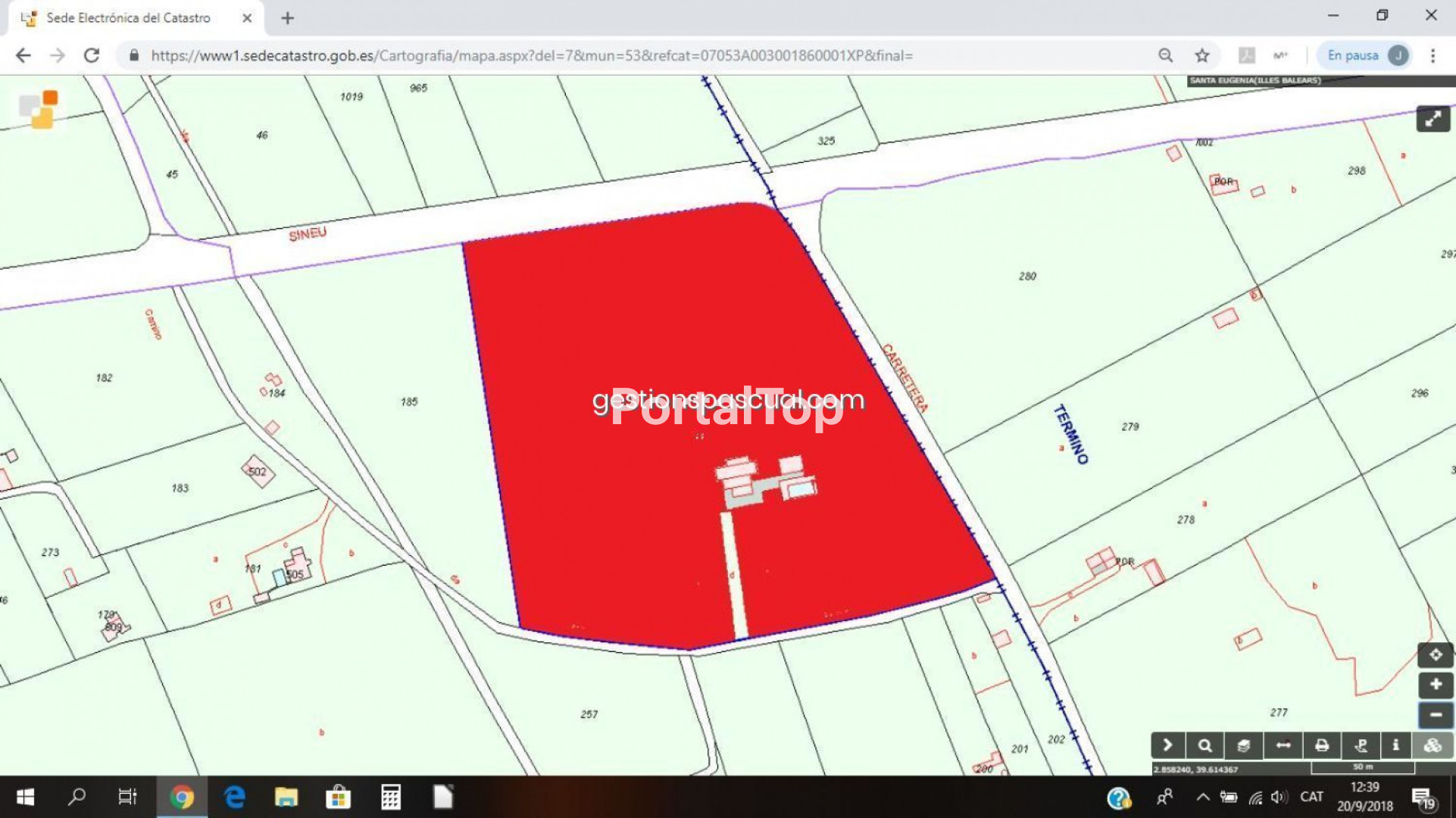Click the sedecatastro URL address bar
This screenshot has height=818, width=1456.
[530, 55]
